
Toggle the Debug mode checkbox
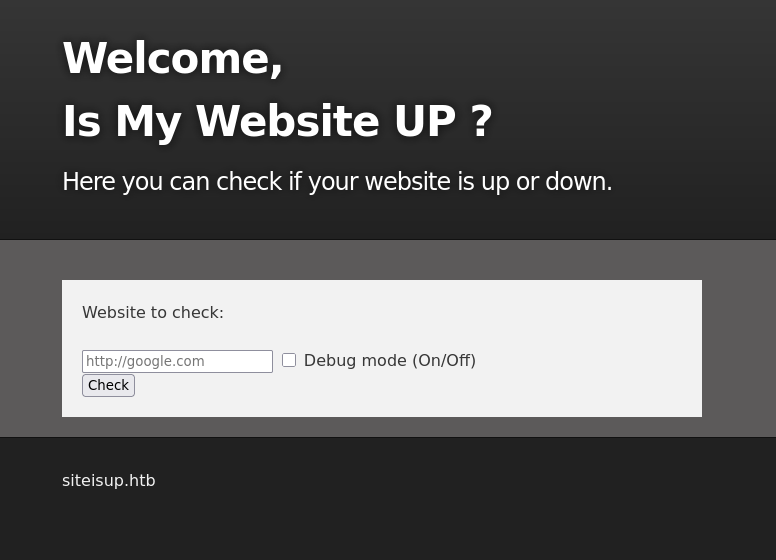click(x=289, y=360)
